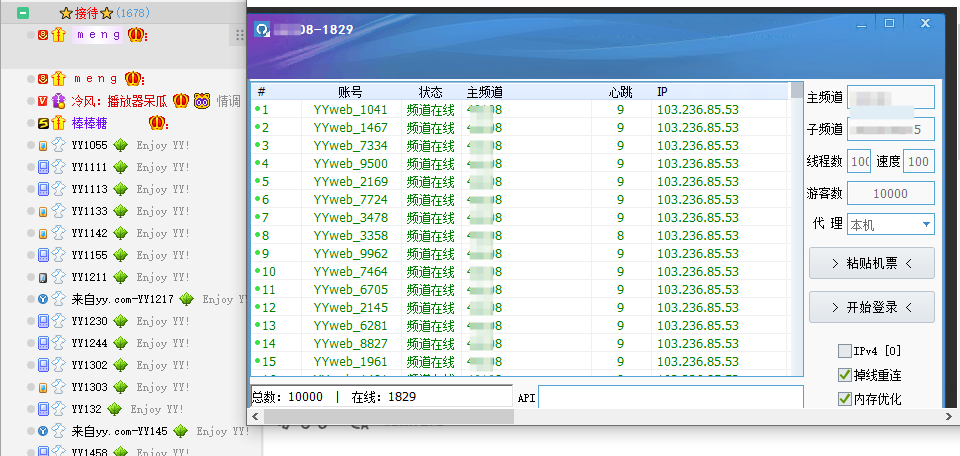Screen dimensions: 960x456
Task: Click the account table's vertical scrollbar thumb
Action: click(x=797, y=91)
